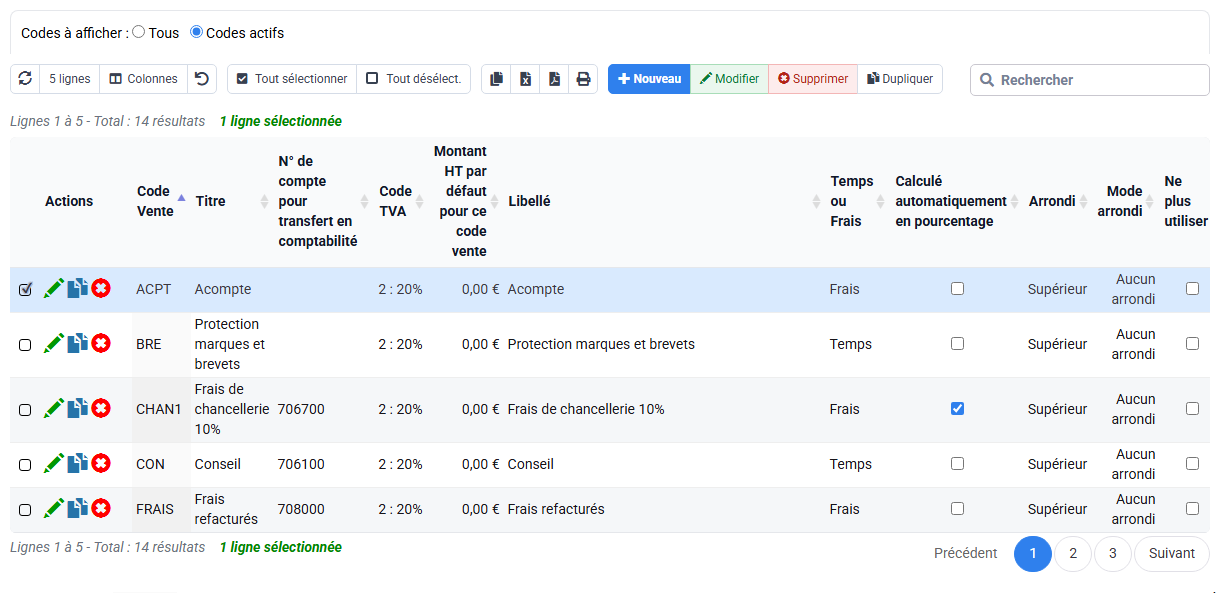Sort by N° de compte column header
The image size is (1220, 593).
323,201
